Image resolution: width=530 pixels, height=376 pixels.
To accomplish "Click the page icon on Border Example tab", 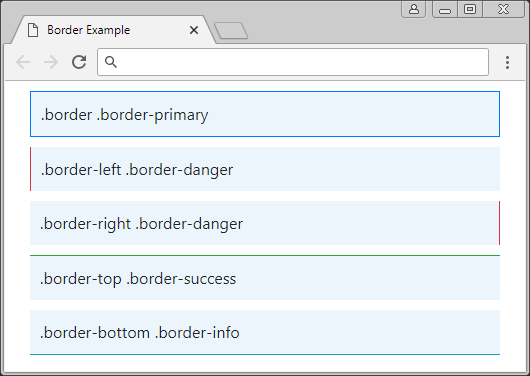I will (x=33, y=30).
